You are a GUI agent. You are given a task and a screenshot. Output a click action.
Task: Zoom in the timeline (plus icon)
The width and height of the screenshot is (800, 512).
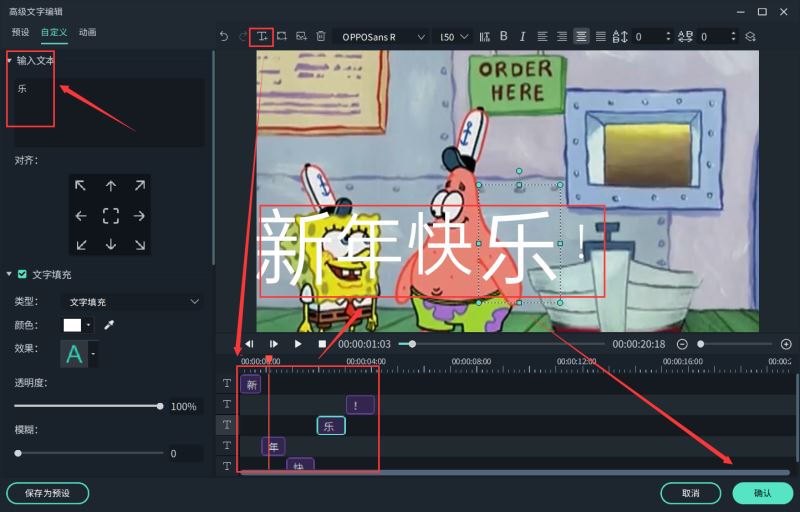(786, 344)
